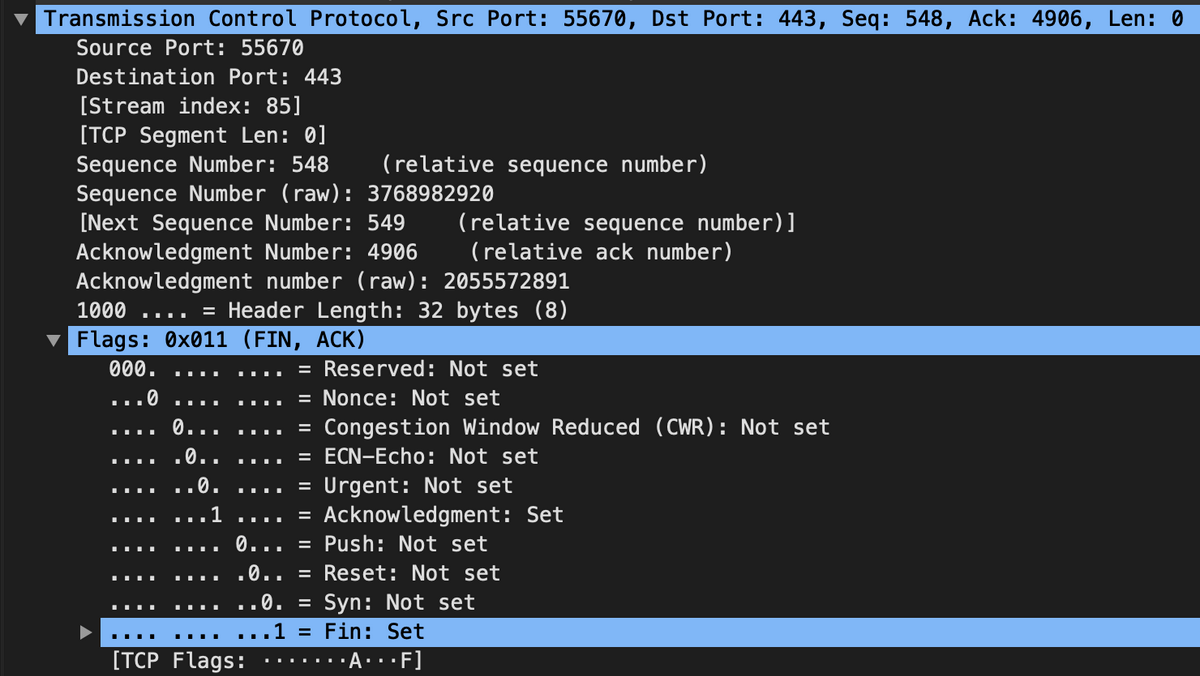Select the Acknowledgment: Set flag row
Viewport: 1200px width, 676px height.
pyautogui.click(x=336, y=515)
